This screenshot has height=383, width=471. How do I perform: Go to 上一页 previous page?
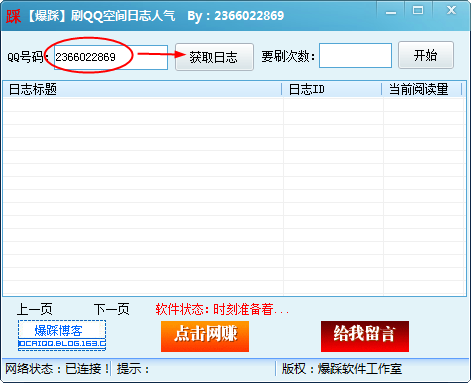pyautogui.click(x=35, y=309)
